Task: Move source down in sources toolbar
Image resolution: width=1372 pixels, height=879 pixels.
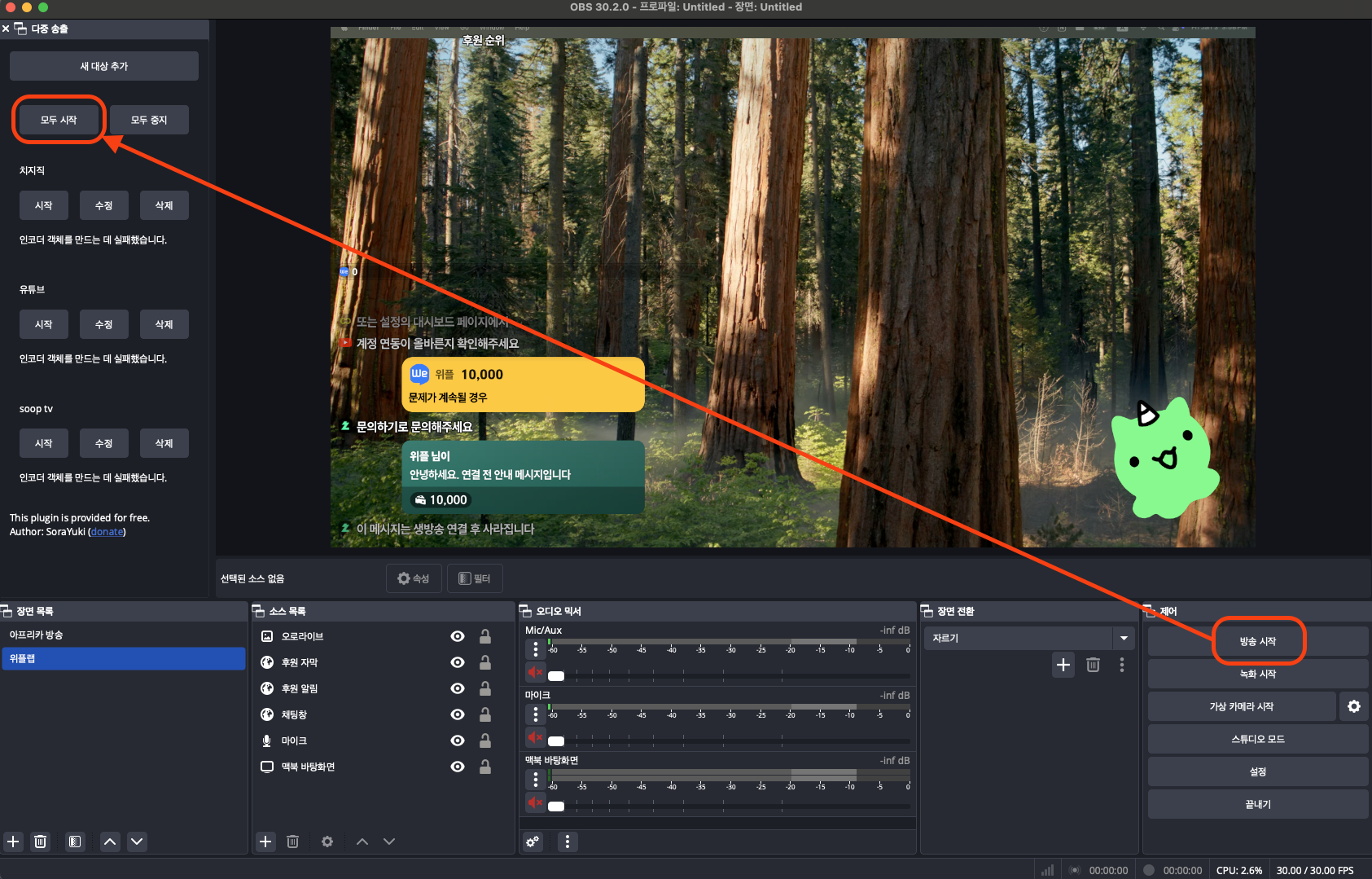Action: click(x=389, y=842)
